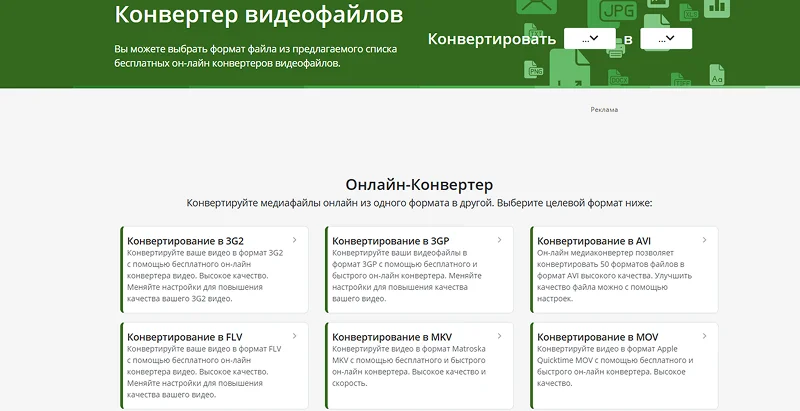
Task: Click the Конвертировать label in the banner
Action: pyautogui.click(x=491, y=39)
